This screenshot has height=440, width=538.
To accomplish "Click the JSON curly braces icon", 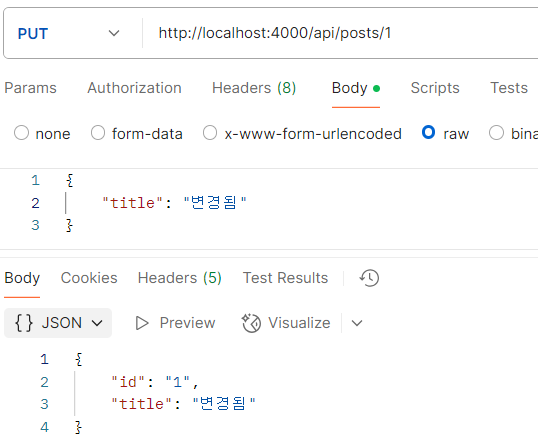I will [24, 323].
